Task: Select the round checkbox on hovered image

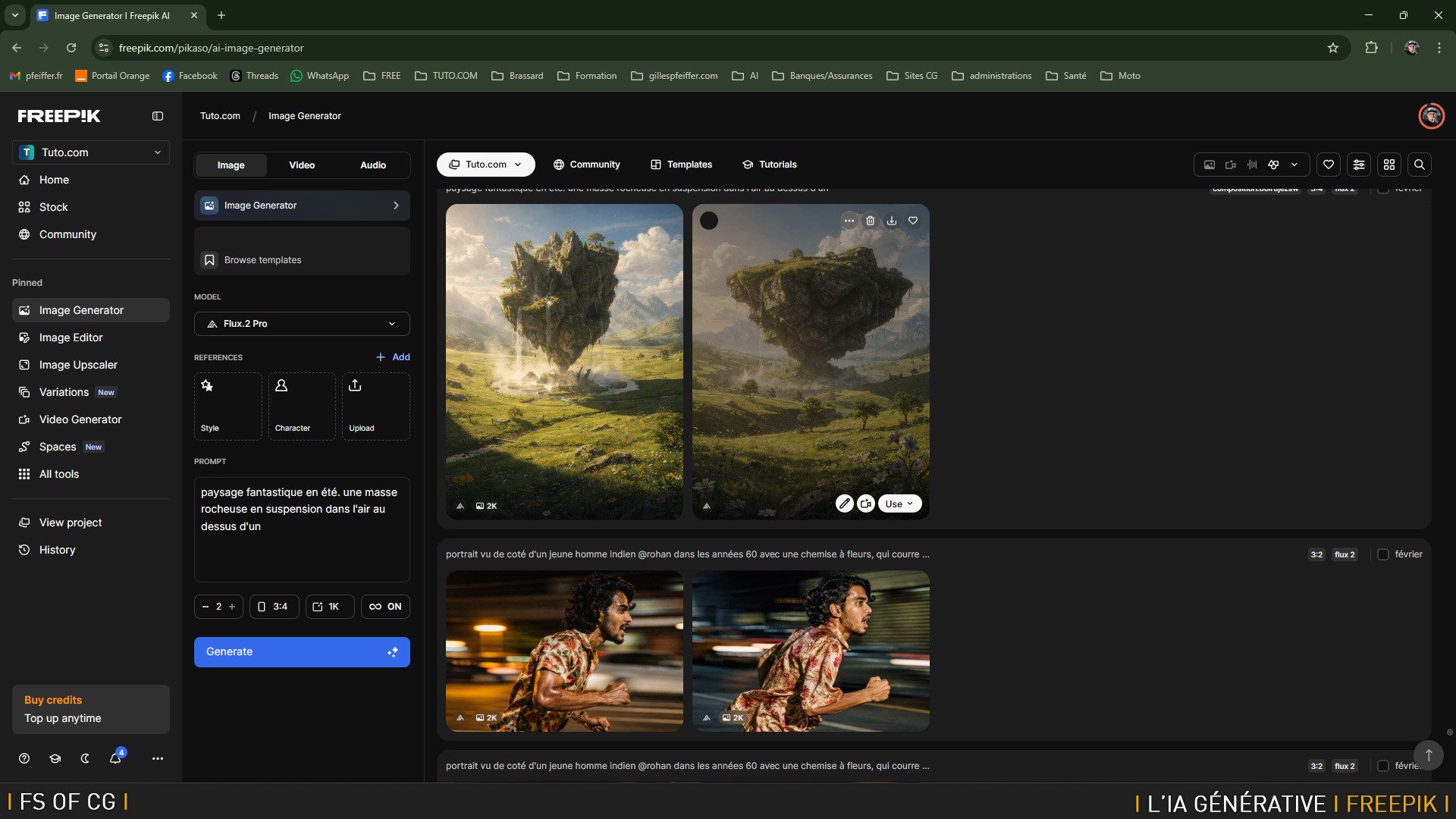Action: click(x=709, y=221)
